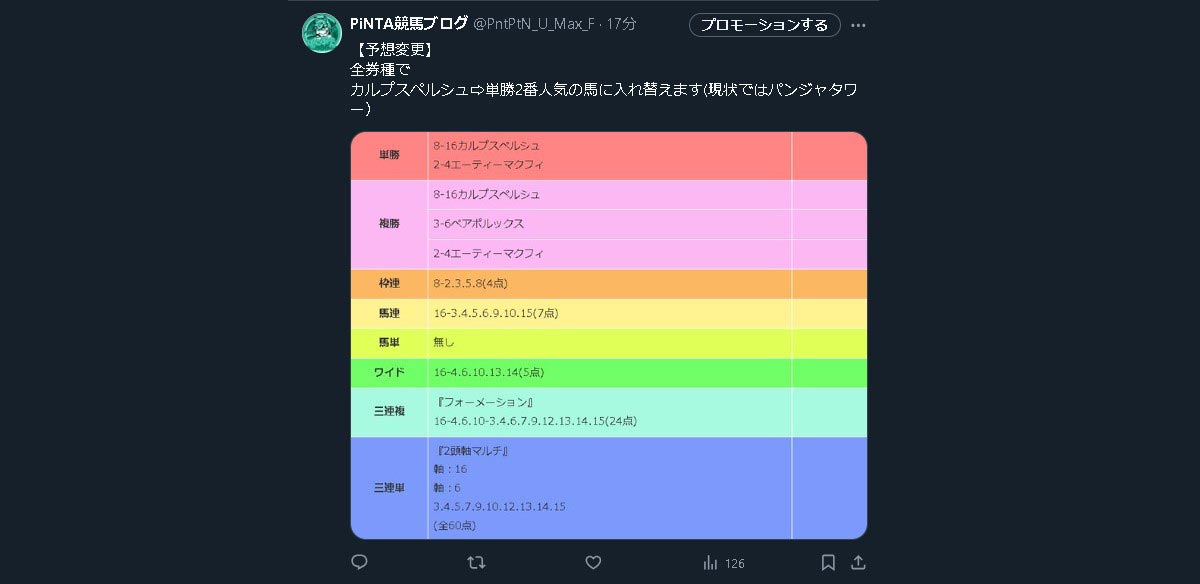Reply to the PiNTA競馬ブログ tweet
The image size is (1200, 584).
click(360, 563)
